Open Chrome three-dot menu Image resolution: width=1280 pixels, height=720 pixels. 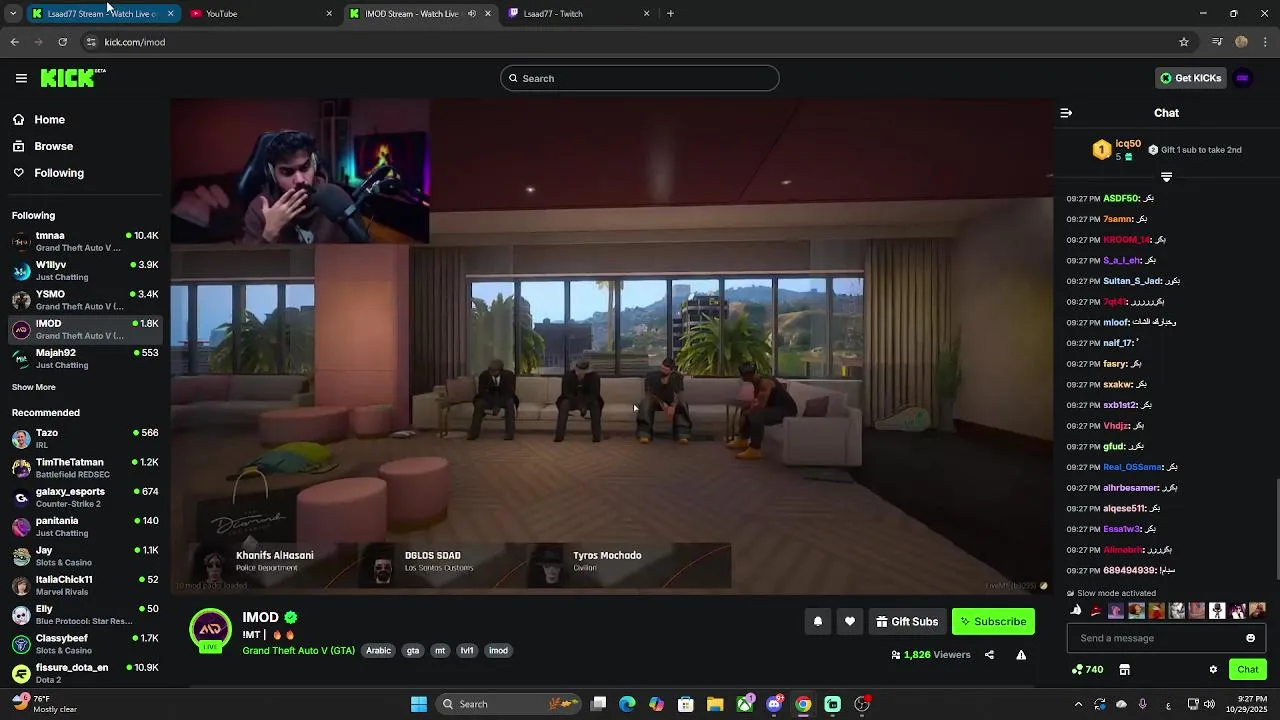click(1266, 42)
